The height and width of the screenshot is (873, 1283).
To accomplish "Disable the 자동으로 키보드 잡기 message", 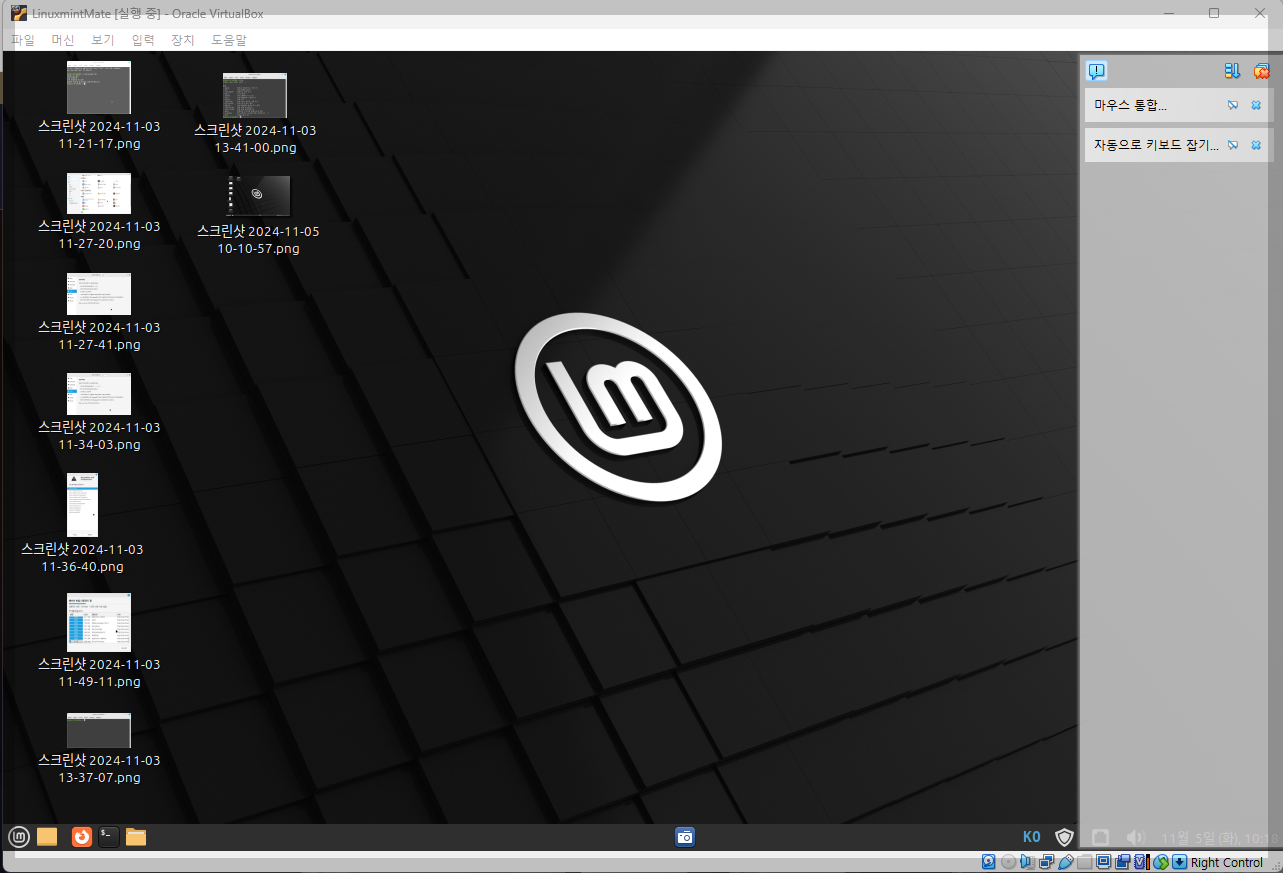I will point(1233,145).
